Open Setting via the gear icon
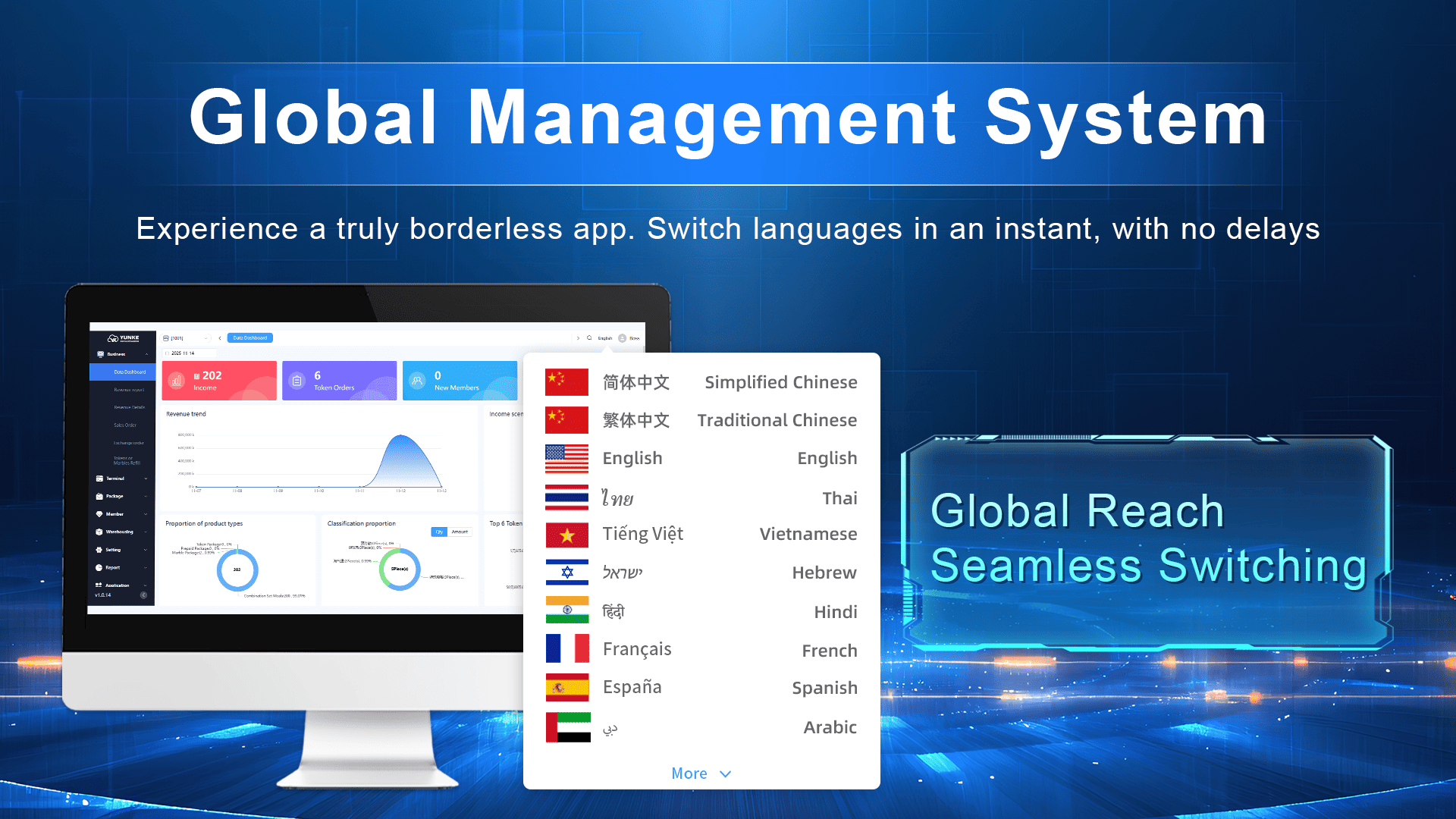This screenshot has width=1456, height=819. click(100, 550)
